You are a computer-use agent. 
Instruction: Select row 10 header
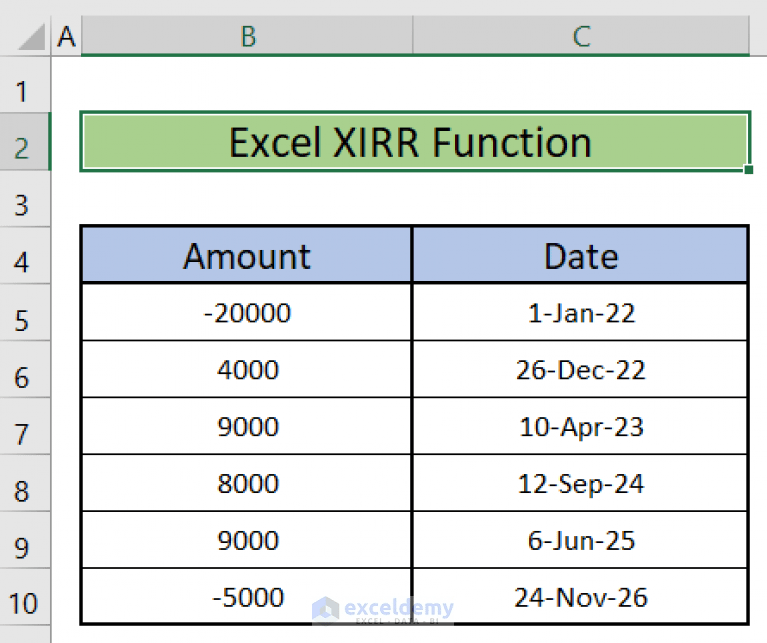(25, 597)
